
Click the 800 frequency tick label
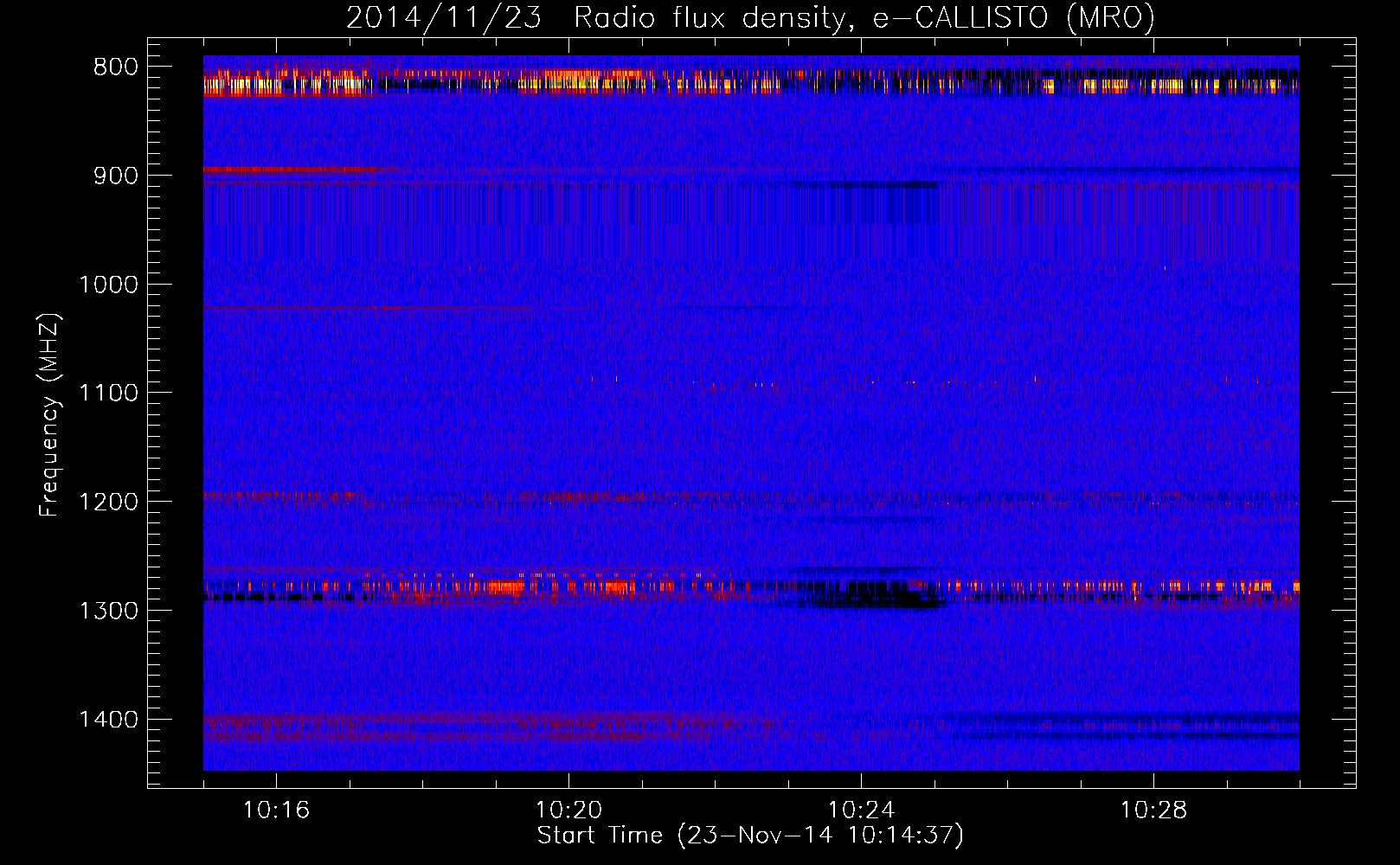click(116, 67)
